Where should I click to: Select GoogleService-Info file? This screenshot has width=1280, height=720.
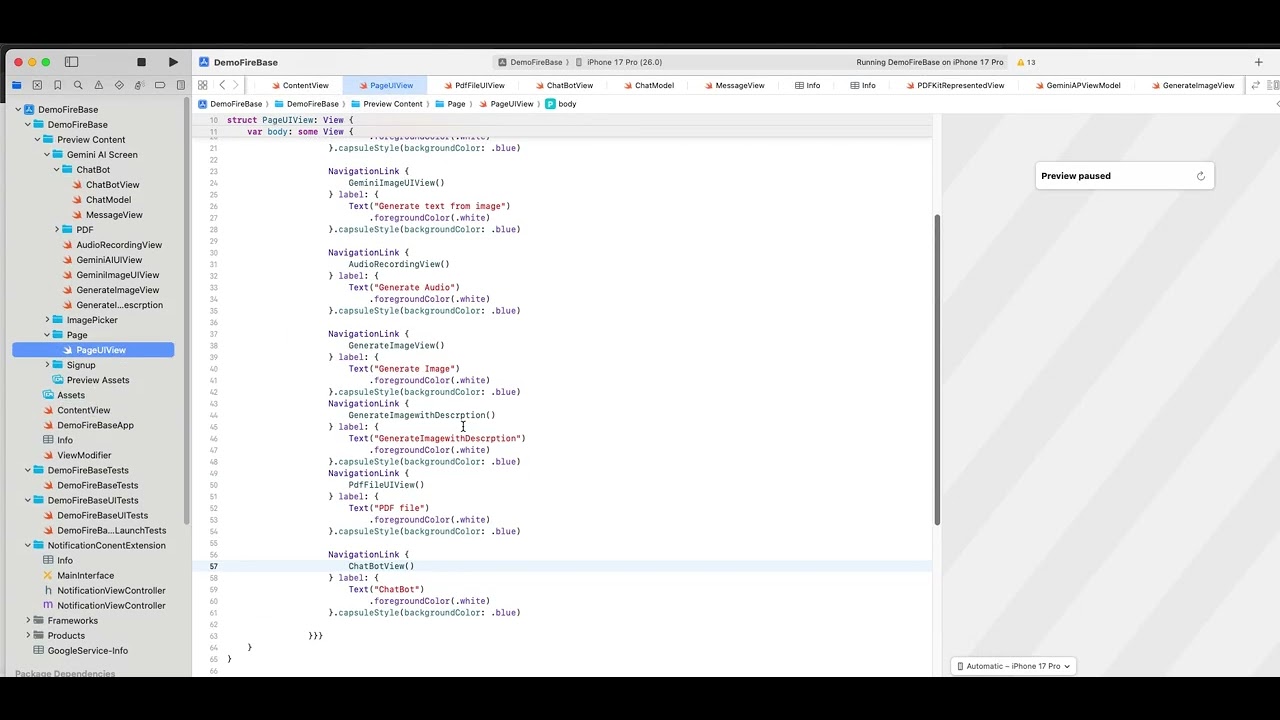point(87,650)
